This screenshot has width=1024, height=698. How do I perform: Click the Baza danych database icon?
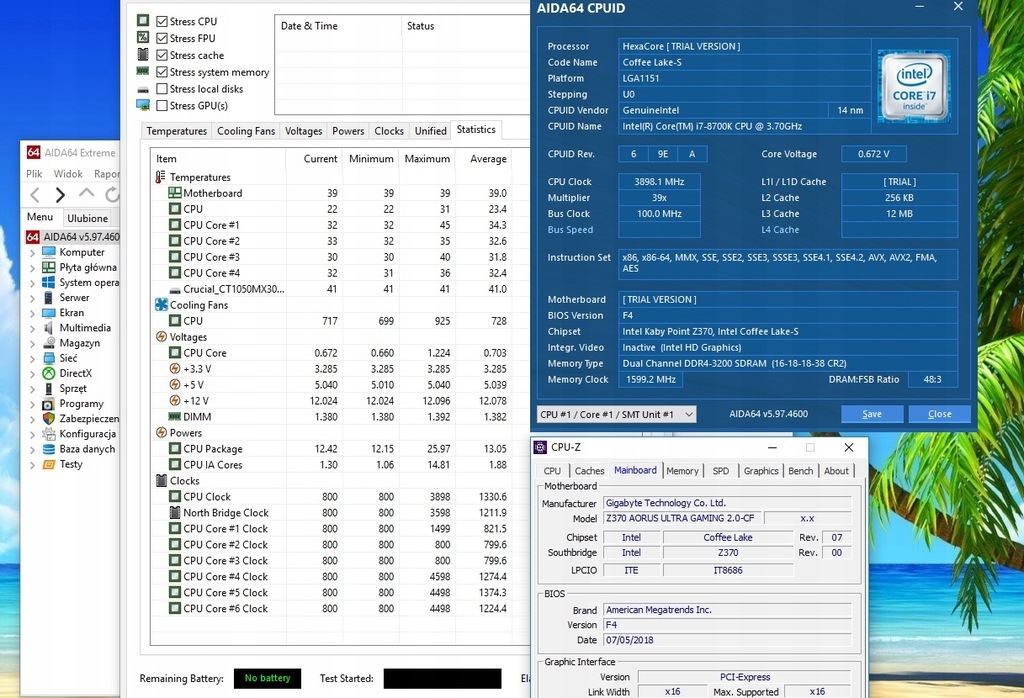[x=49, y=449]
